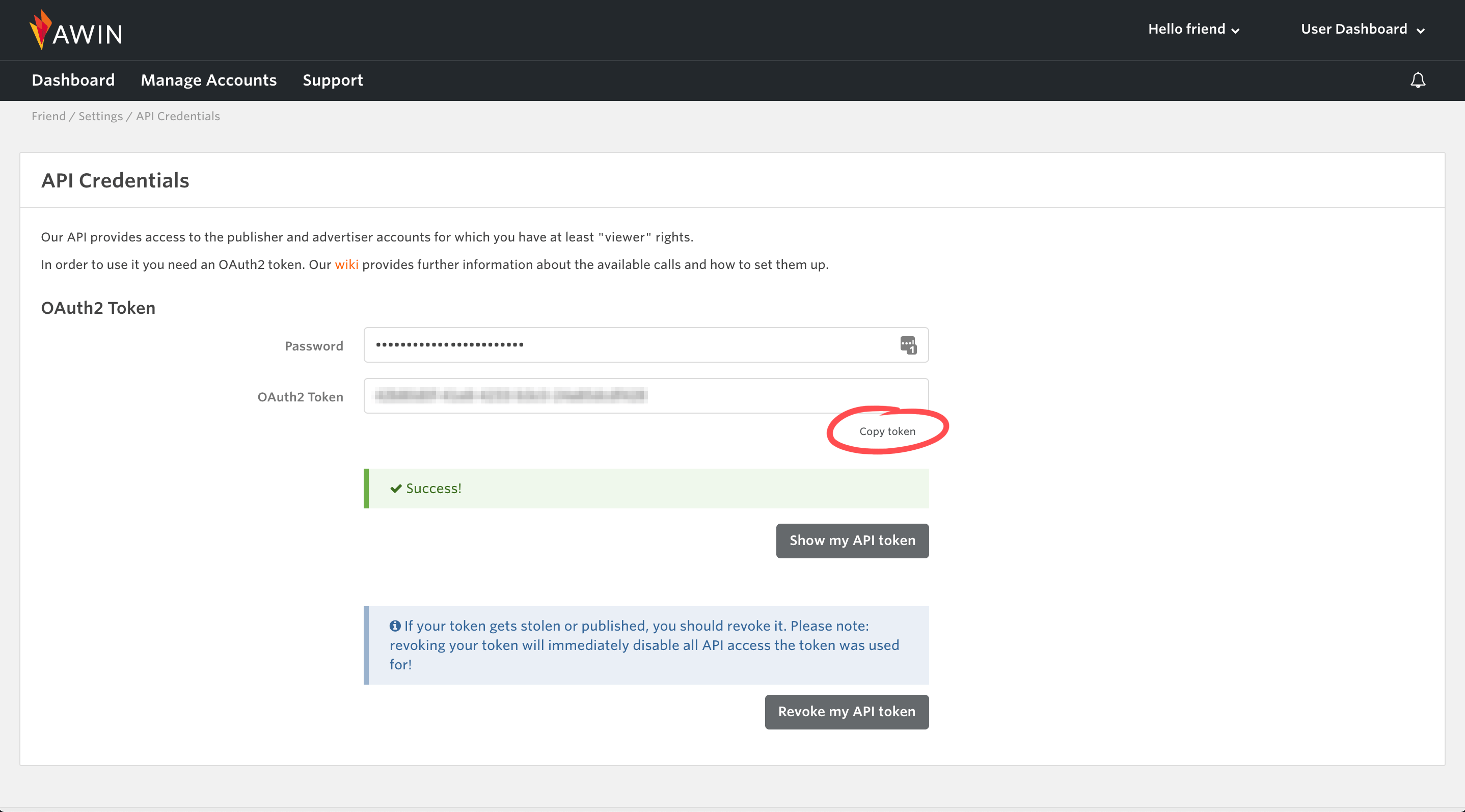1465x812 pixels.
Task: Open the User Dashboard dropdown
Action: 1363,29
